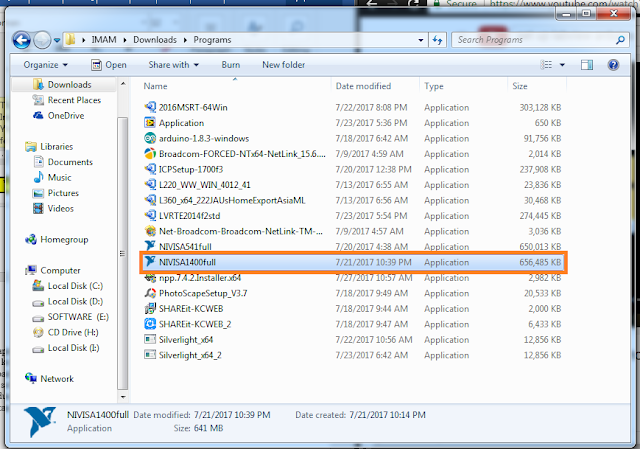
Task: Select Downloads in the address breadcrumb
Action: tap(155, 40)
